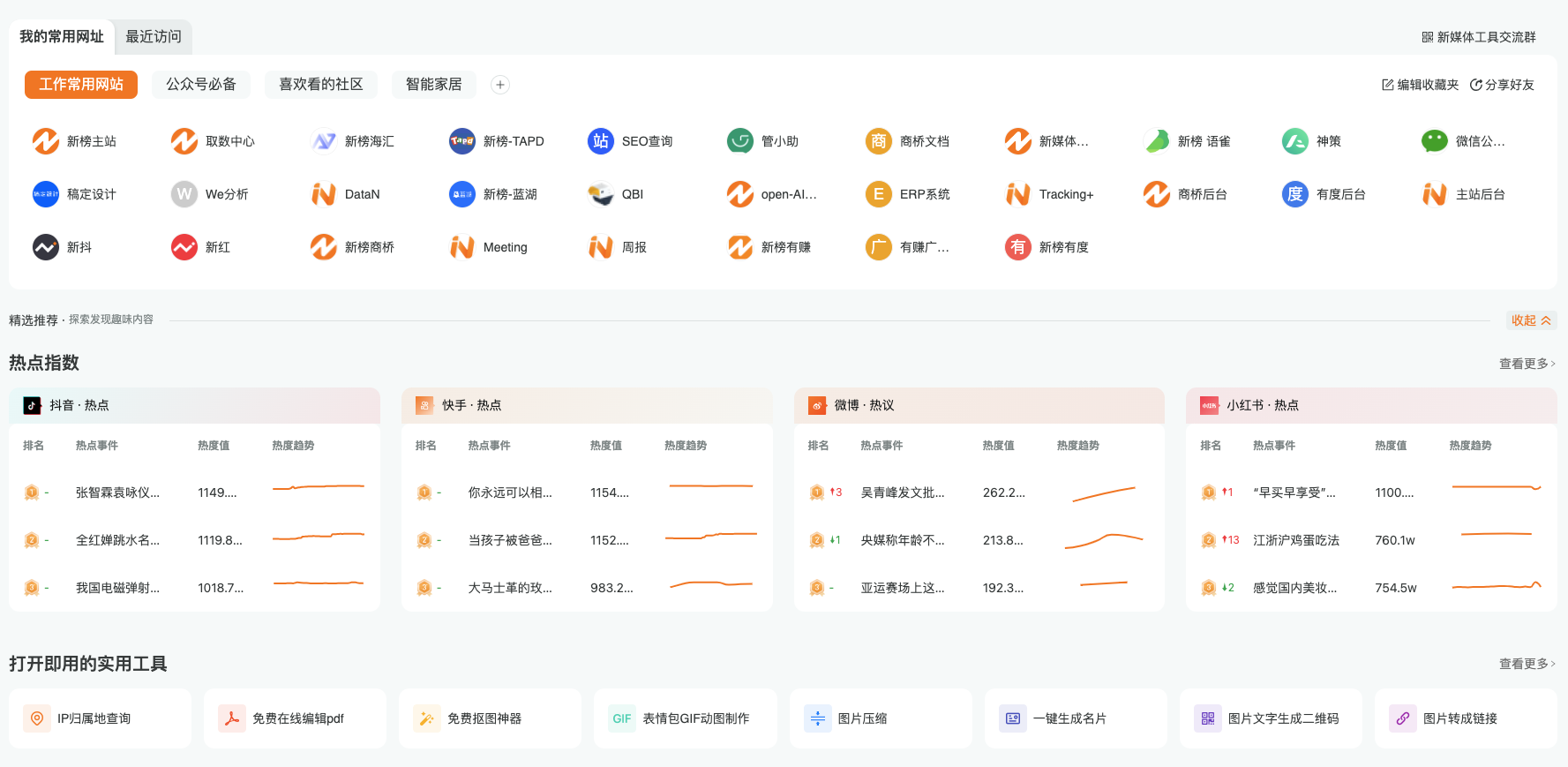Image resolution: width=1568 pixels, height=767 pixels.
Task: Expand 查看更多 for 热点指数
Action: click(1527, 364)
